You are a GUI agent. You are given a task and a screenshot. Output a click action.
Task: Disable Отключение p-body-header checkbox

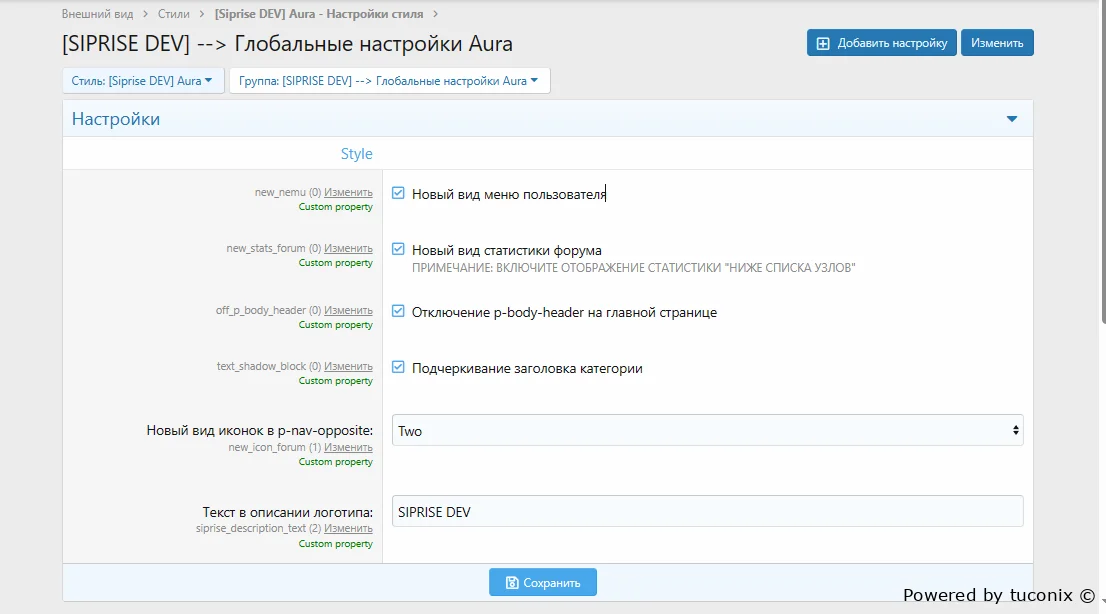(398, 311)
